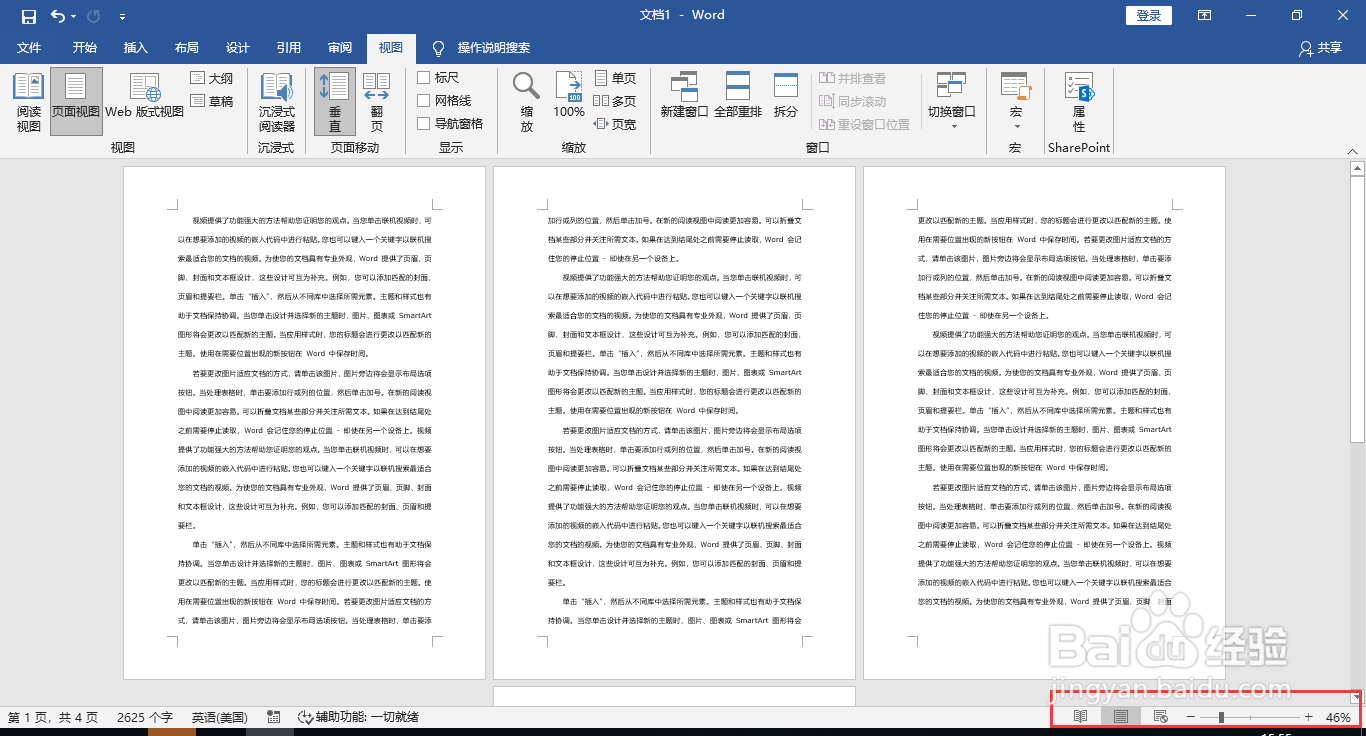Open the 审阅 ribbon tab
The width and height of the screenshot is (1366, 736).
tap(340, 46)
